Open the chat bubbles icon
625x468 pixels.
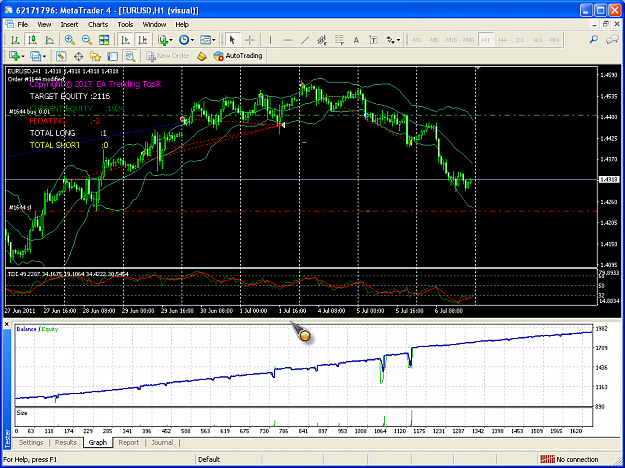tap(611, 39)
